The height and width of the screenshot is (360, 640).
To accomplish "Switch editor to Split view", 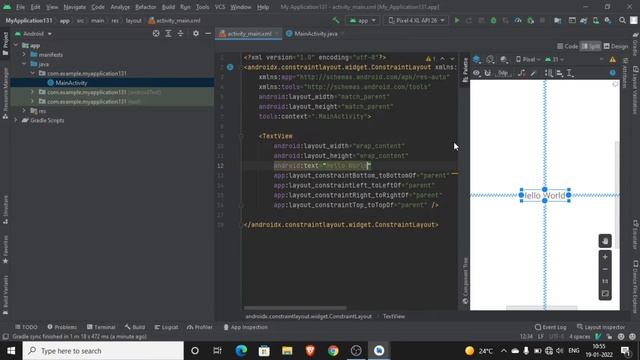I will click(591, 46).
